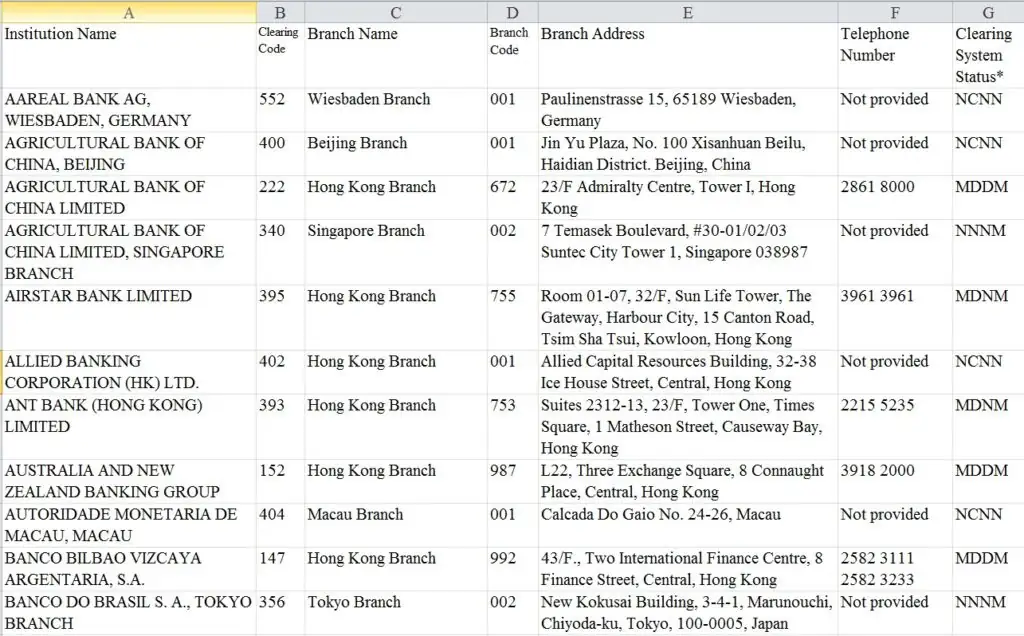Select column B header
The height and width of the screenshot is (636, 1024).
coord(280,12)
